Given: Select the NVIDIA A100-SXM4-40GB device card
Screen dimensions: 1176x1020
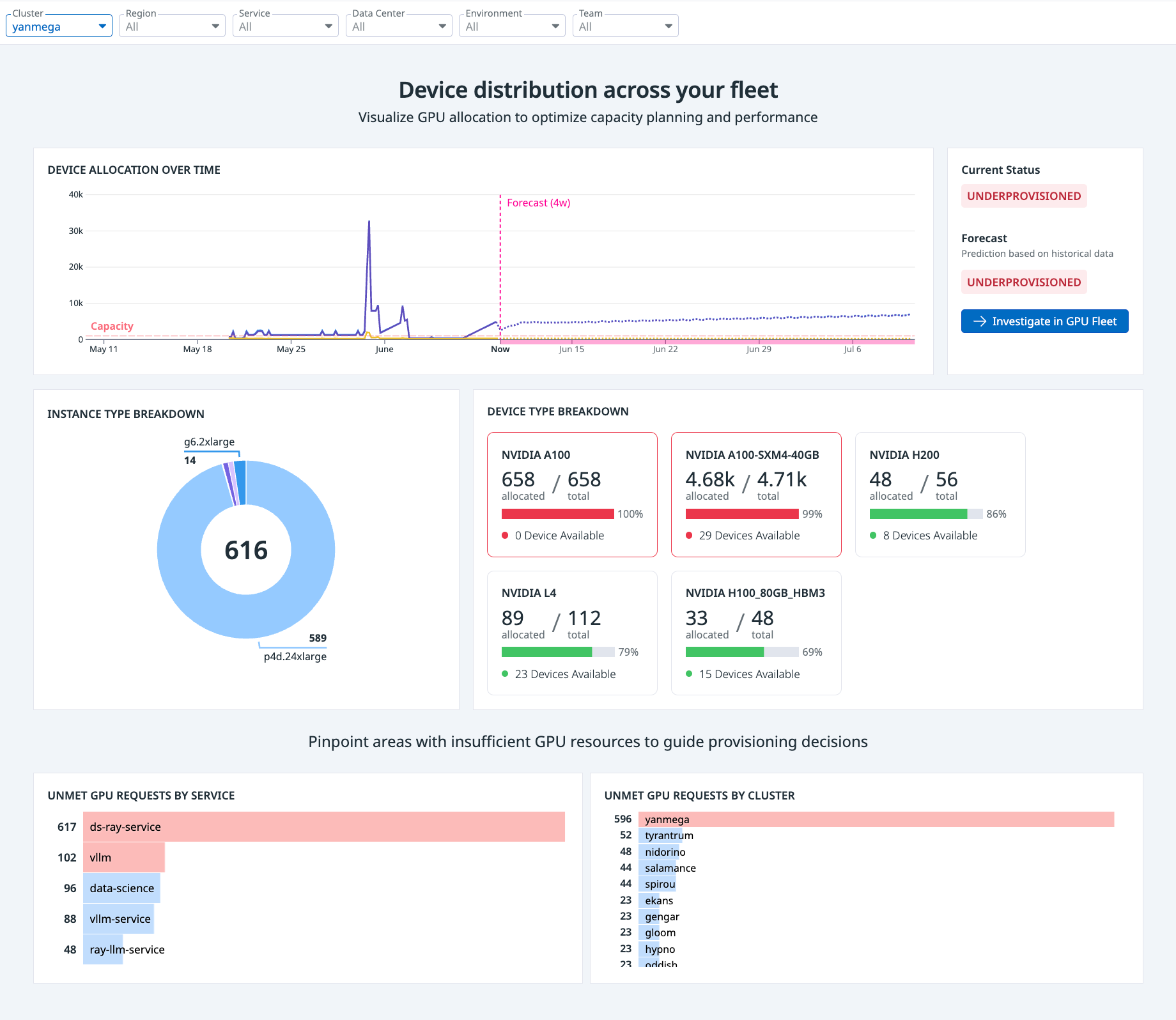Looking at the screenshot, I should (756, 494).
